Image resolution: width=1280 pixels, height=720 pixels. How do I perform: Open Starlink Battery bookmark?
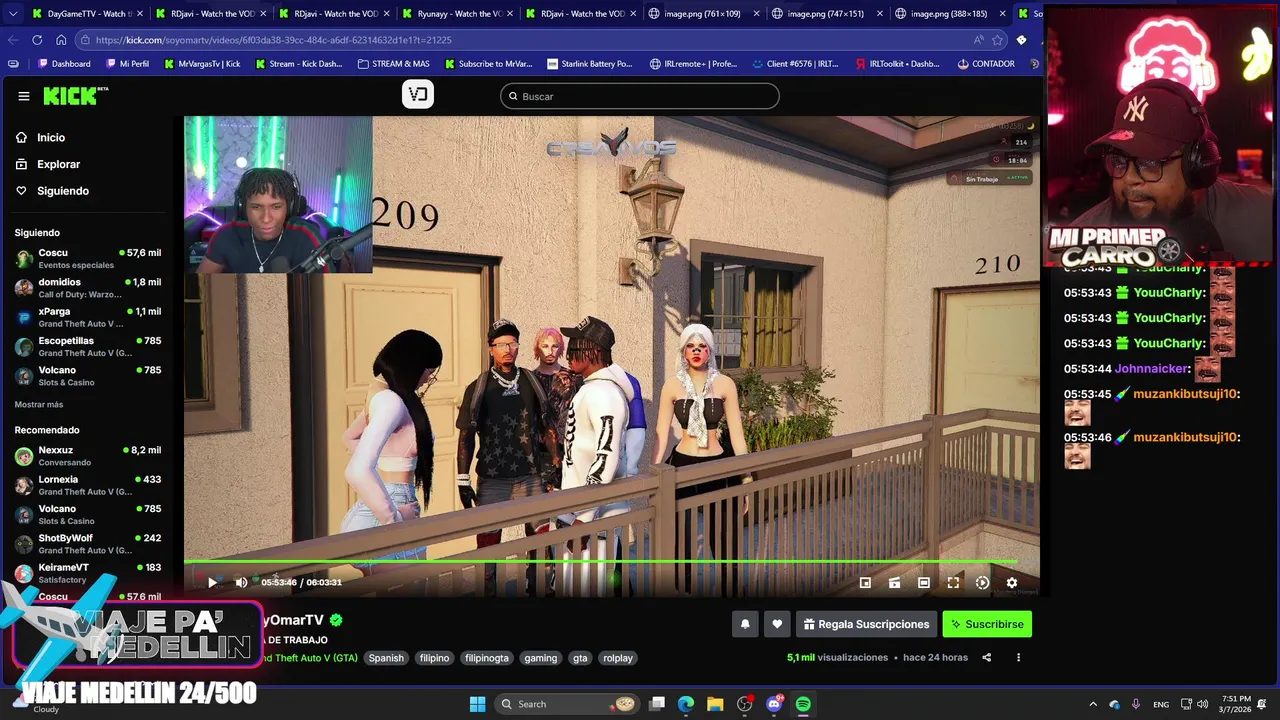590,64
